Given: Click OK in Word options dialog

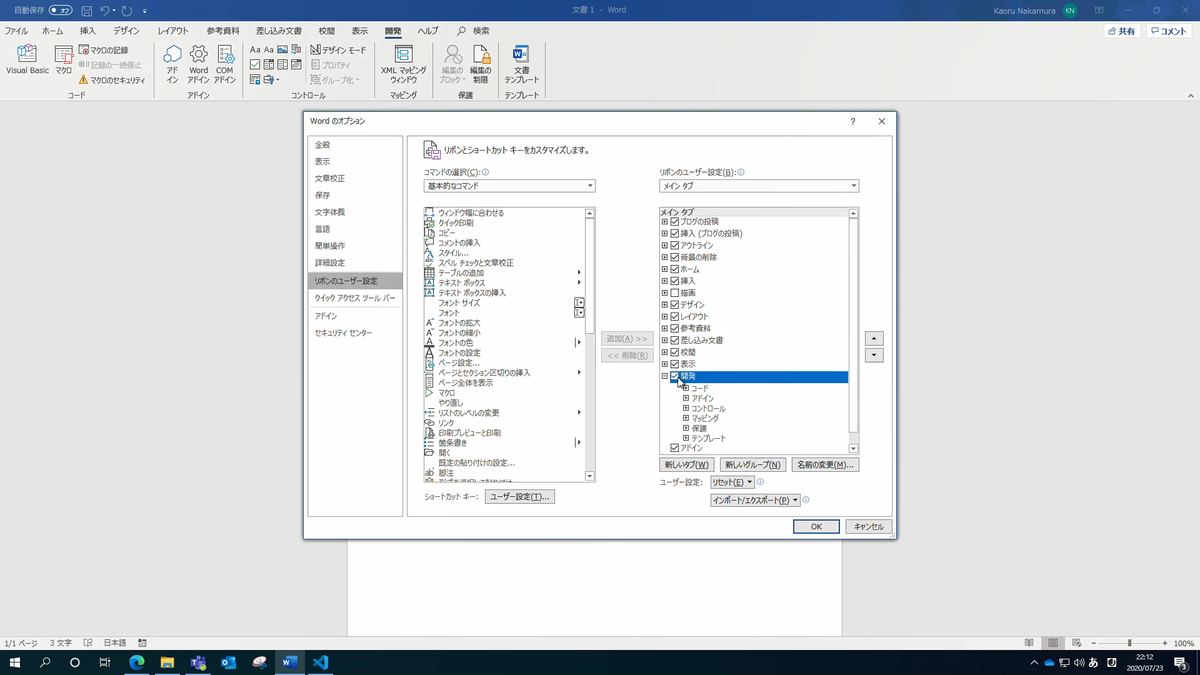Looking at the screenshot, I should tap(816, 526).
